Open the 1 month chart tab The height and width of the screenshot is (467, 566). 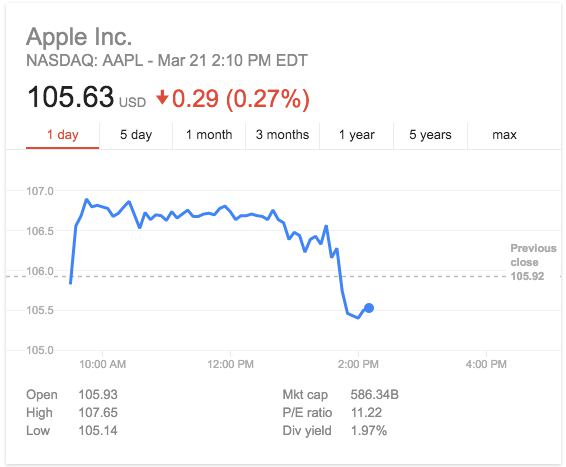(x=209, y=135)
